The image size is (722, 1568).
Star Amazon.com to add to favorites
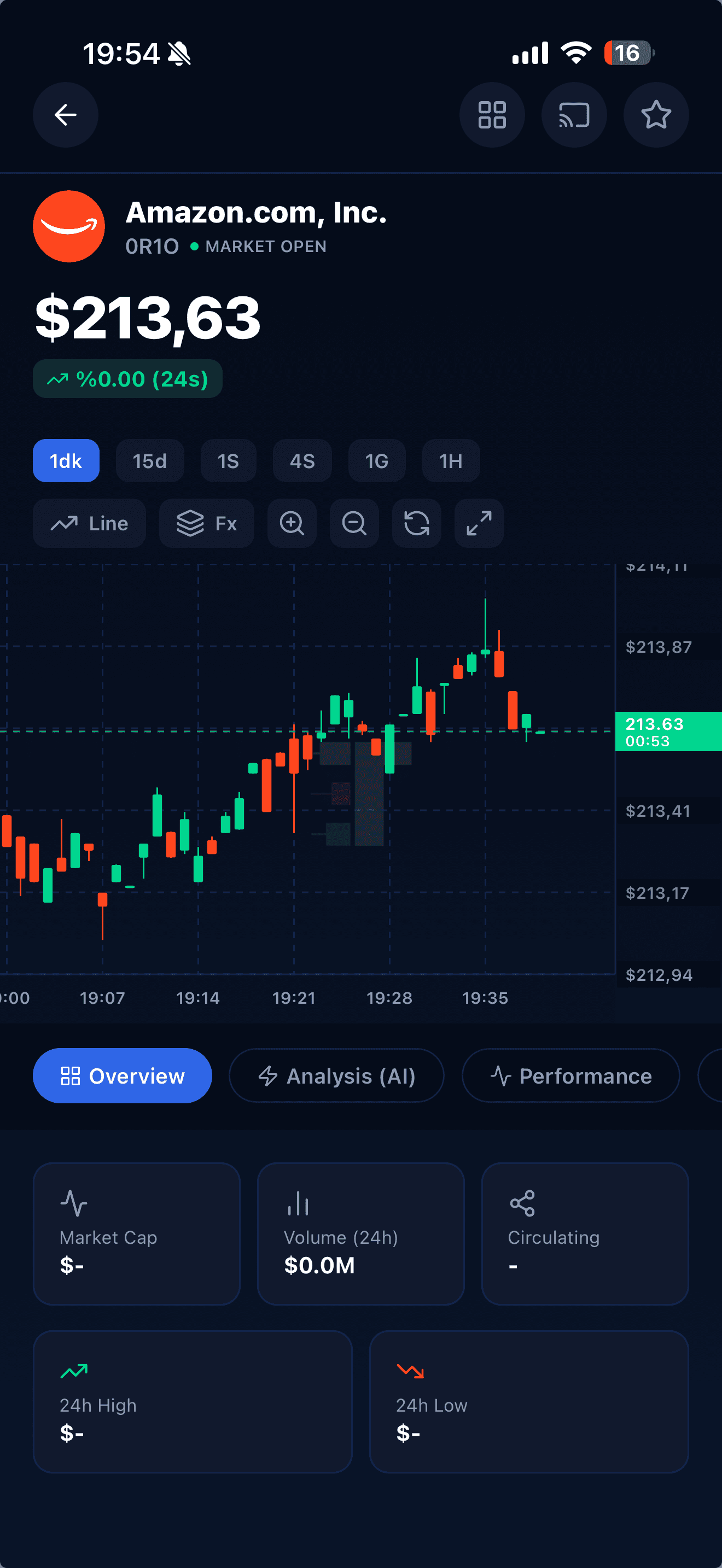pos(656,115)
